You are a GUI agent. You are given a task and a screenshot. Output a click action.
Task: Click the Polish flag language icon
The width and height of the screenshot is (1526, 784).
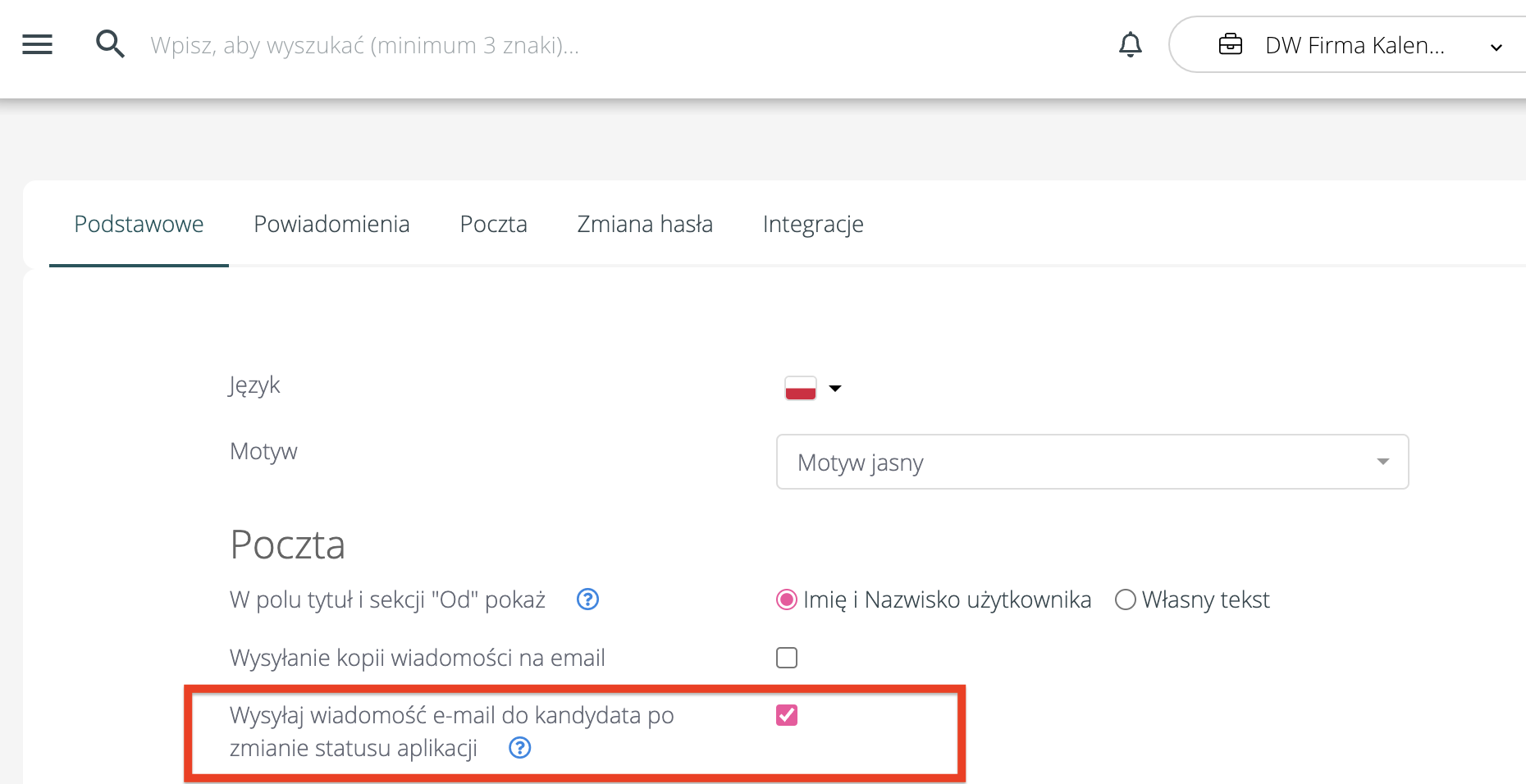tap(800, 388)
